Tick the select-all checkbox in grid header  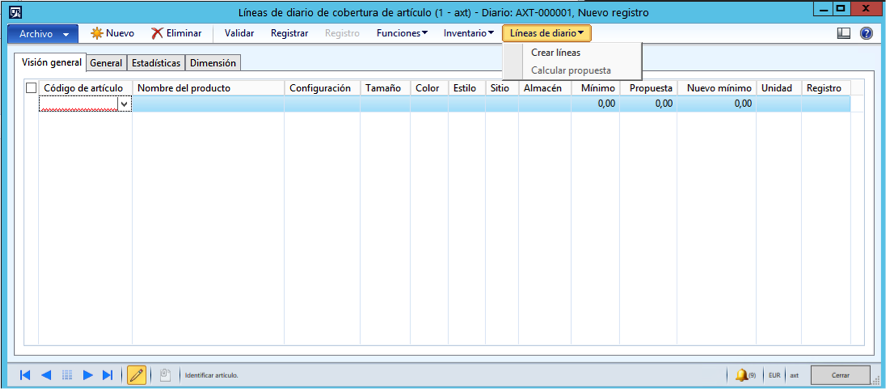[31, 88]
